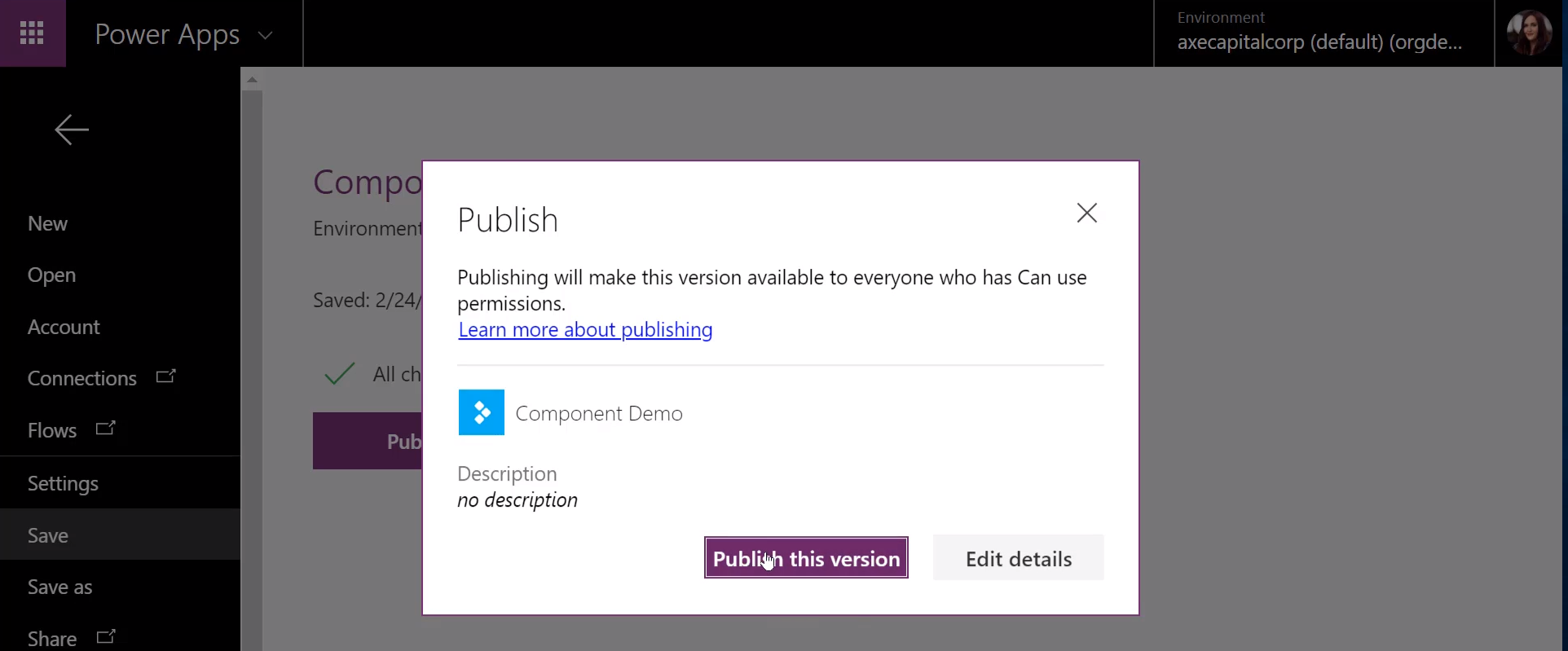1568x651 pixels.
Task: Click the 'no description' text
Action: [x=518, y=499]
